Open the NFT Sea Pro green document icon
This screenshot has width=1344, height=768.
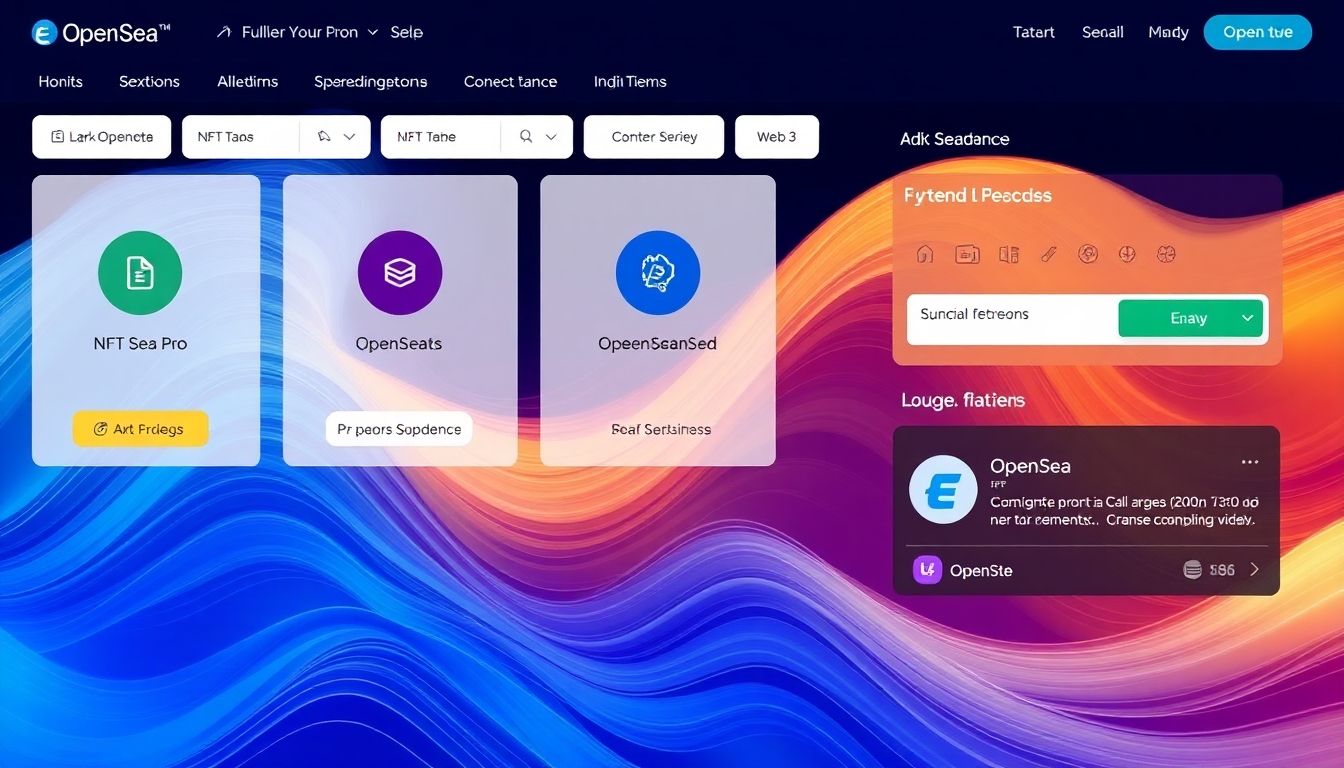140,272
